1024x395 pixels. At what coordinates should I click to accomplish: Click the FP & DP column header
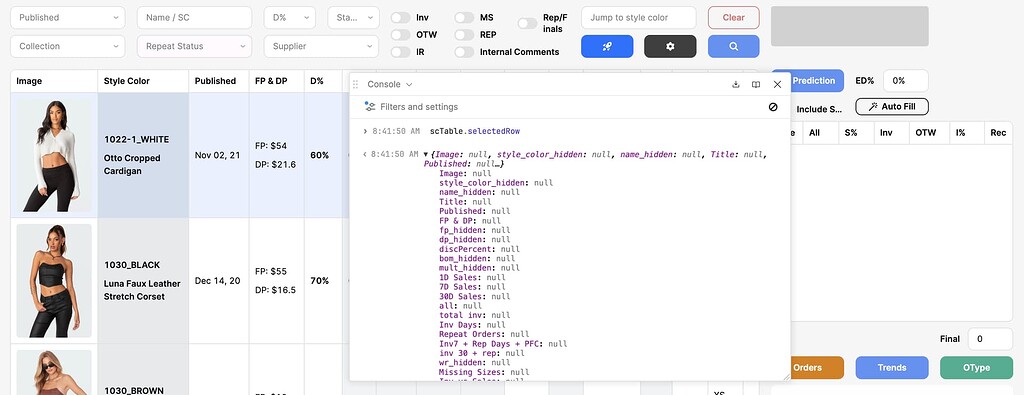(x=276, y=81)
